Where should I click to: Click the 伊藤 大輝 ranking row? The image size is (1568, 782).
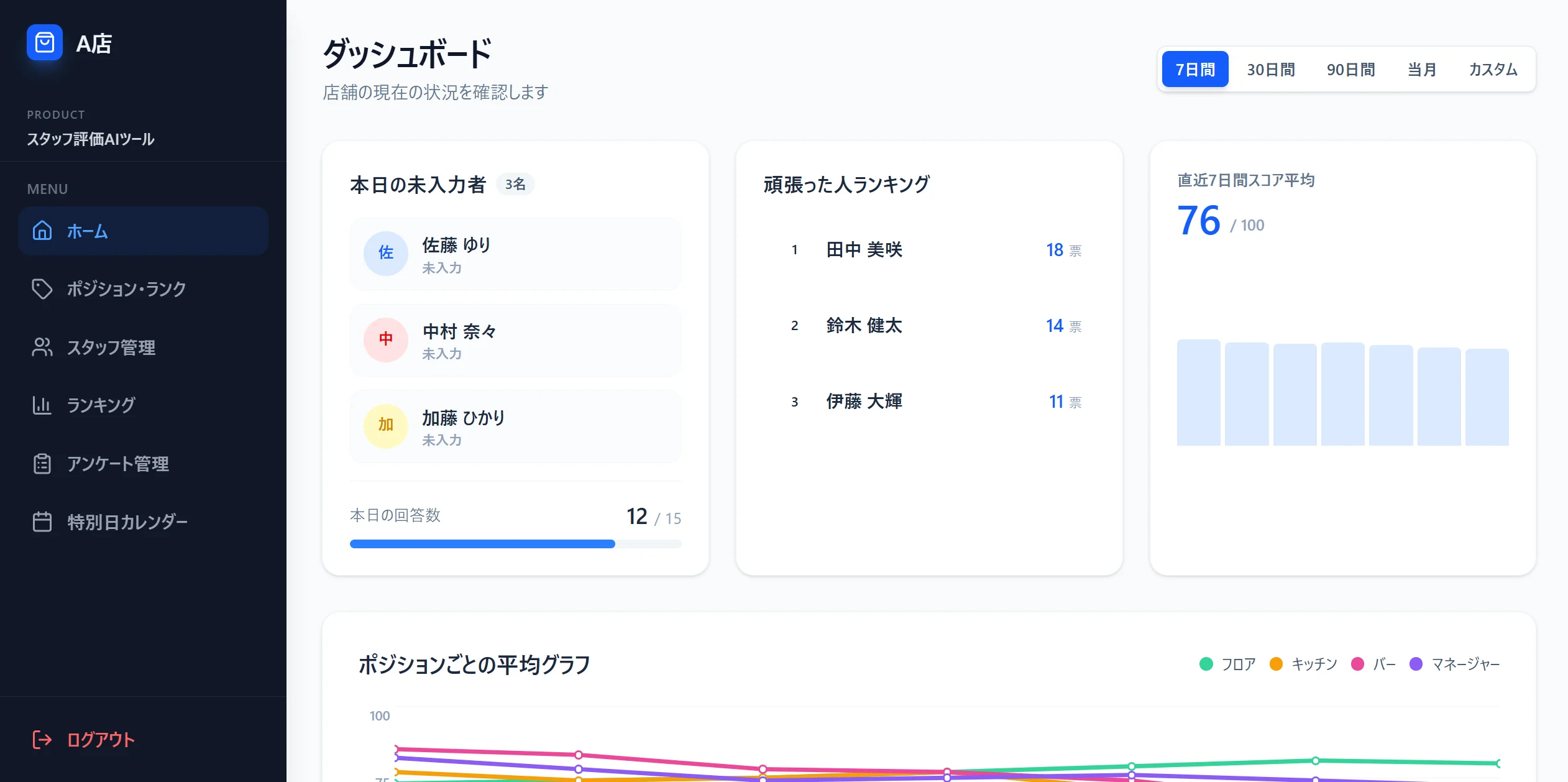(x=928, y=402)
